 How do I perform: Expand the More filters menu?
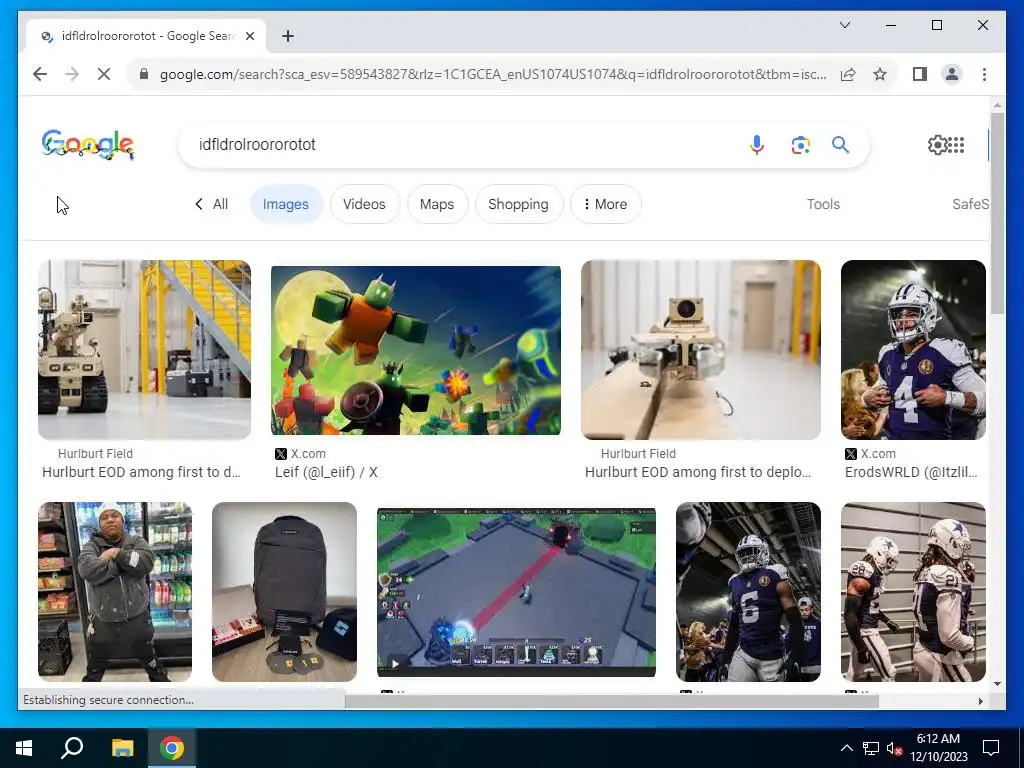click(x=605, y=204)
